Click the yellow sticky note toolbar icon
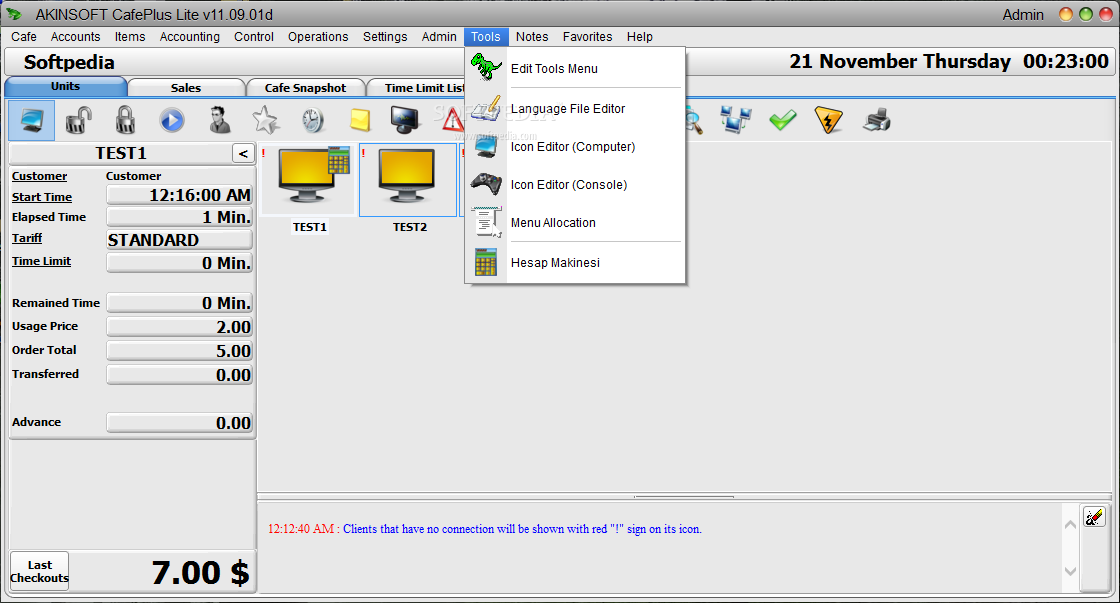This screenshot has width=1120, height=603. pos(359,120)
